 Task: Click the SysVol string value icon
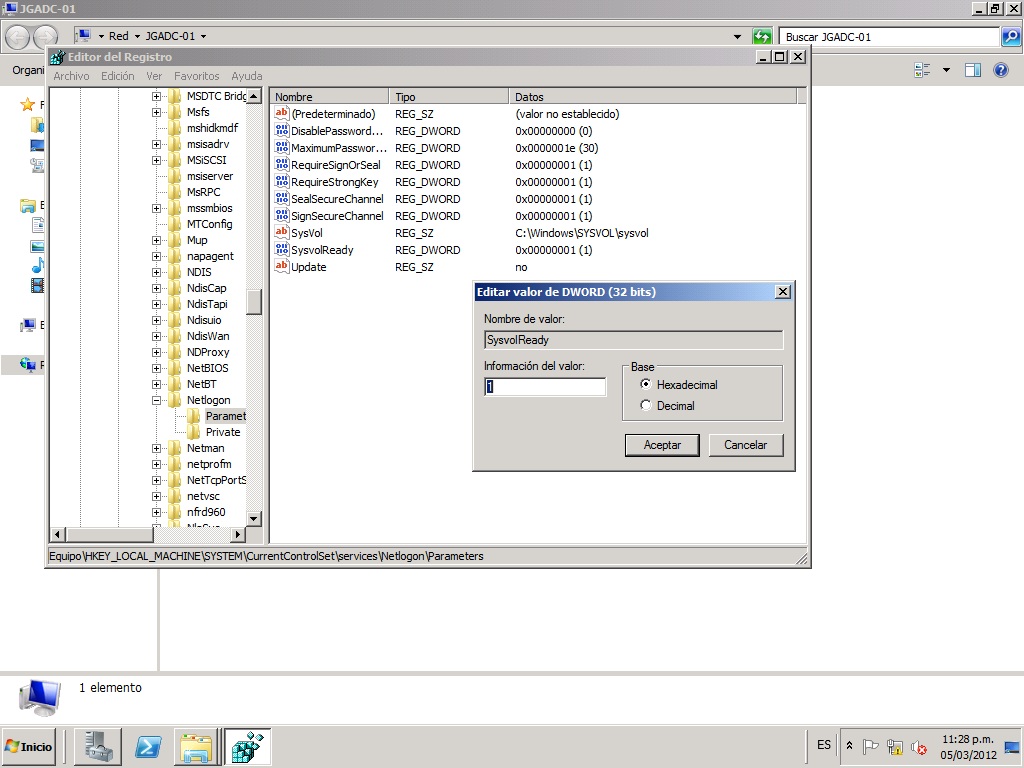pos(281,232)
